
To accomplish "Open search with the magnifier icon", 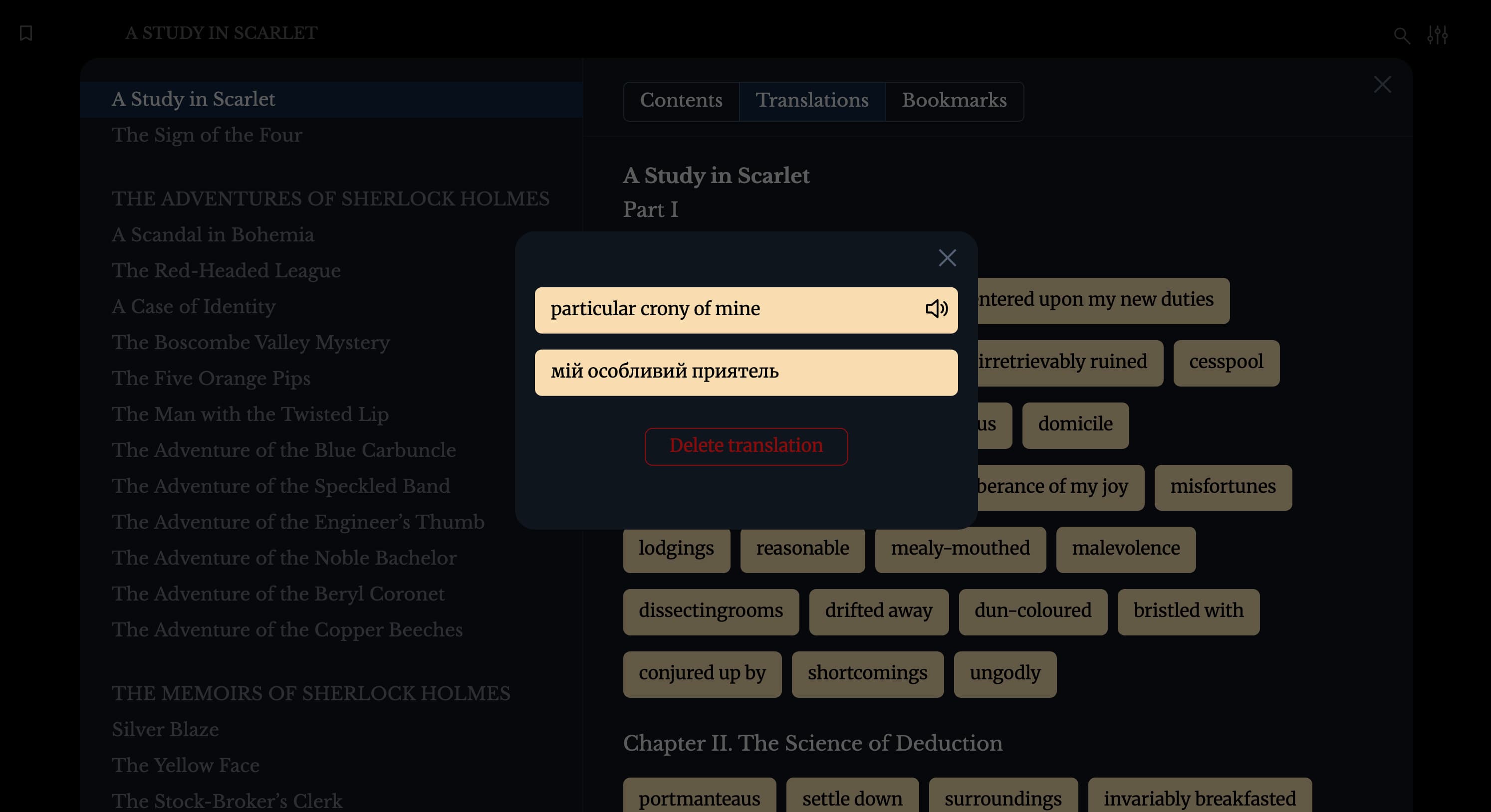I will tap(1401, 35).
